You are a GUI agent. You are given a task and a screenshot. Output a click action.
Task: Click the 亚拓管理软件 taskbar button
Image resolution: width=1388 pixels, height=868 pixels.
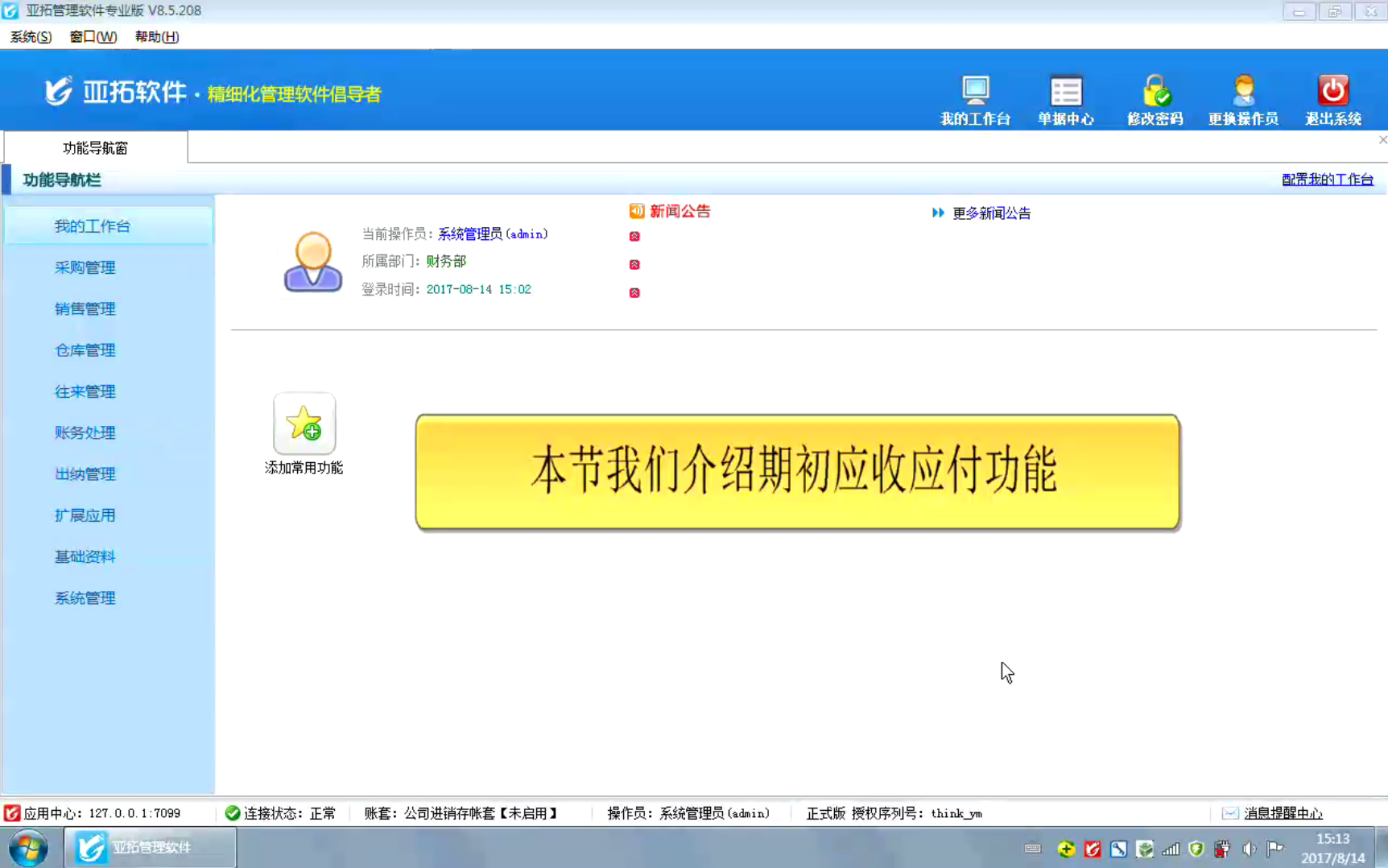coord(151,848)
